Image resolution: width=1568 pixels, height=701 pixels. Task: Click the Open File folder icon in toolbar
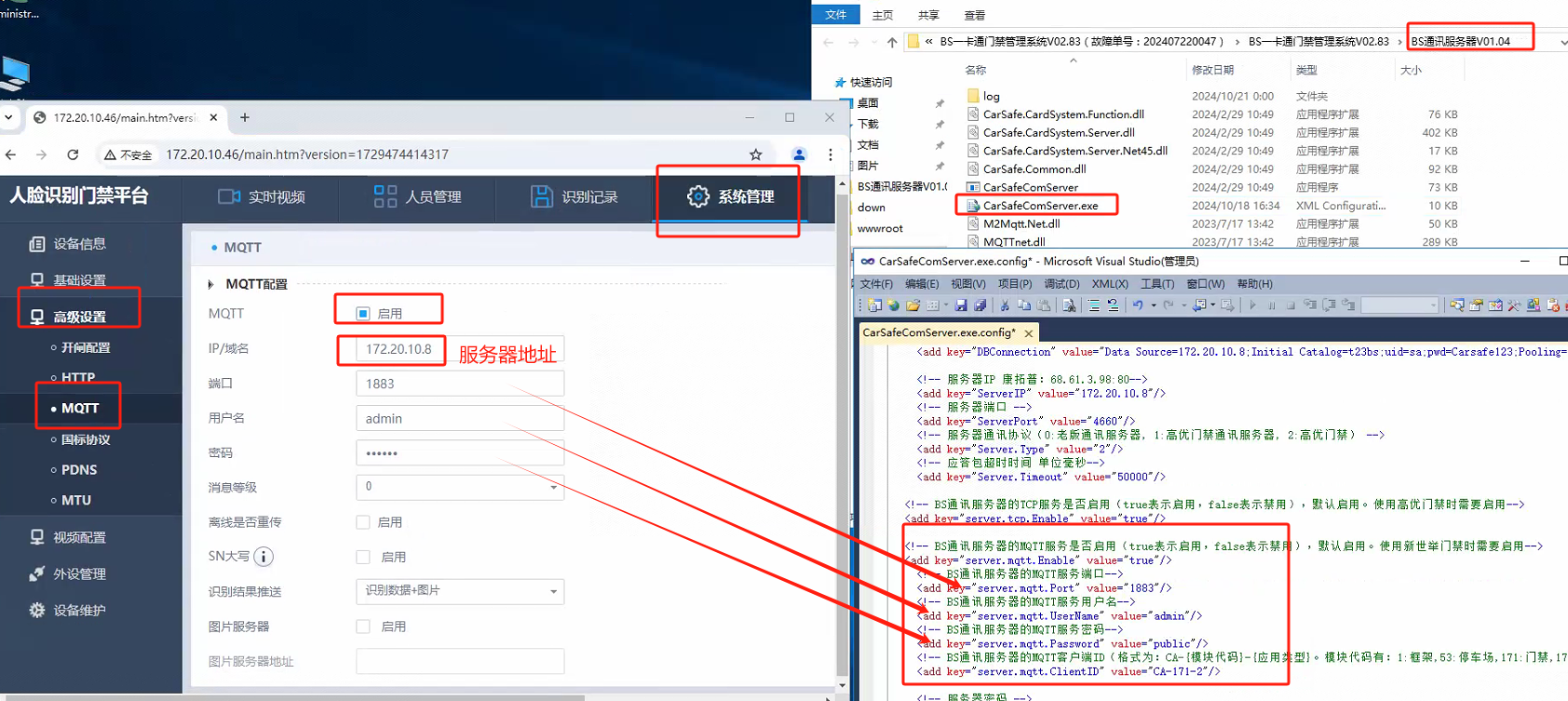tap(912, 305)
